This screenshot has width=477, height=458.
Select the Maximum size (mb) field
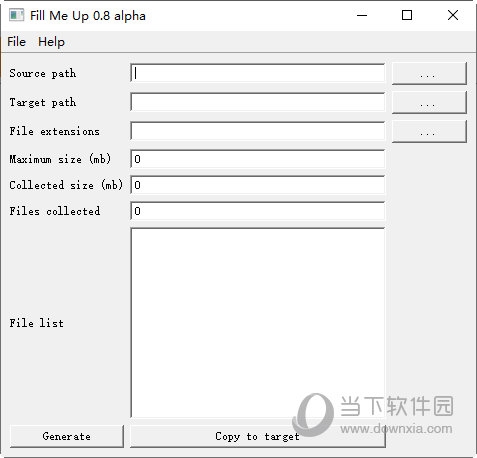258,159
